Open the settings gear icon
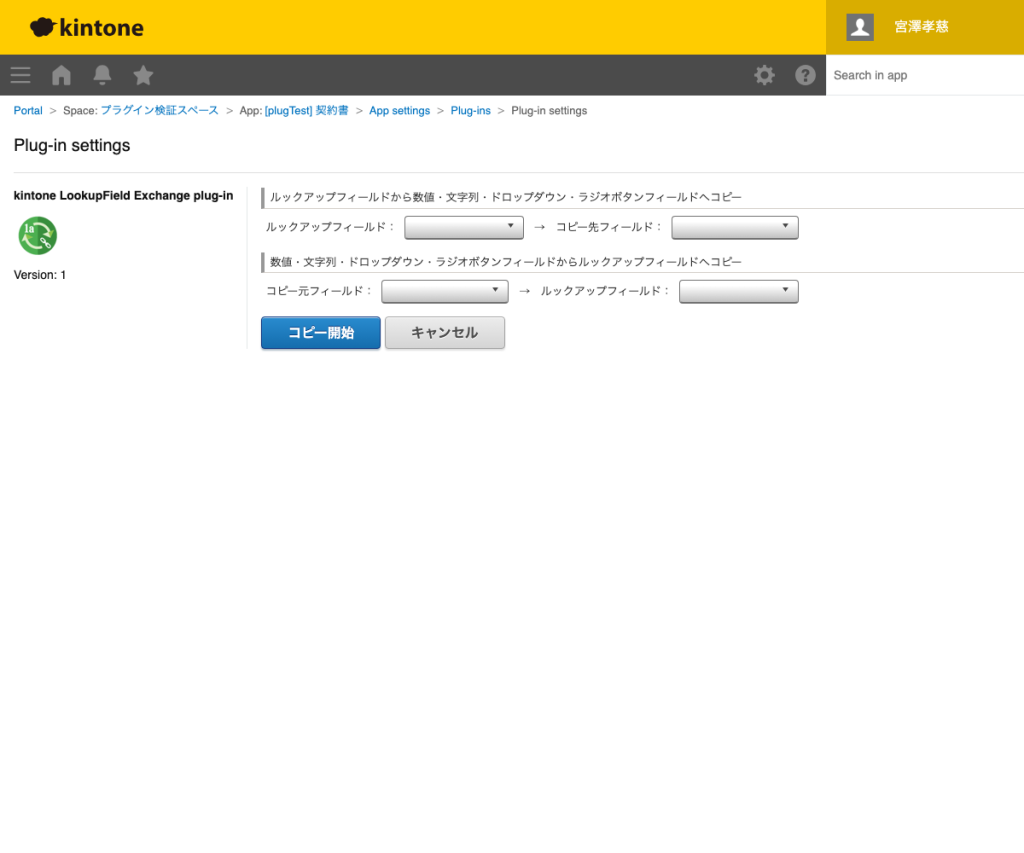 (764, 75)
